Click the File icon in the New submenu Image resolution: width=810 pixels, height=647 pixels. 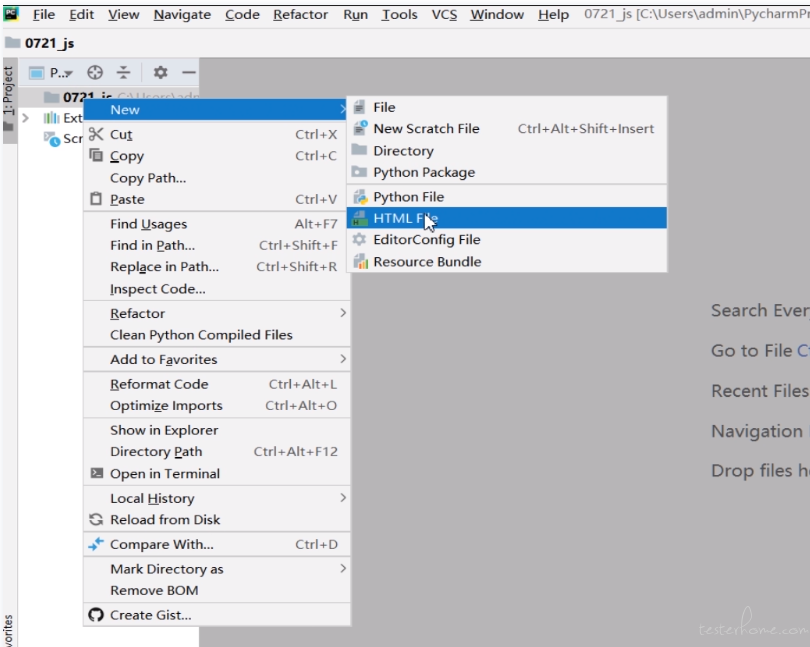360,107
